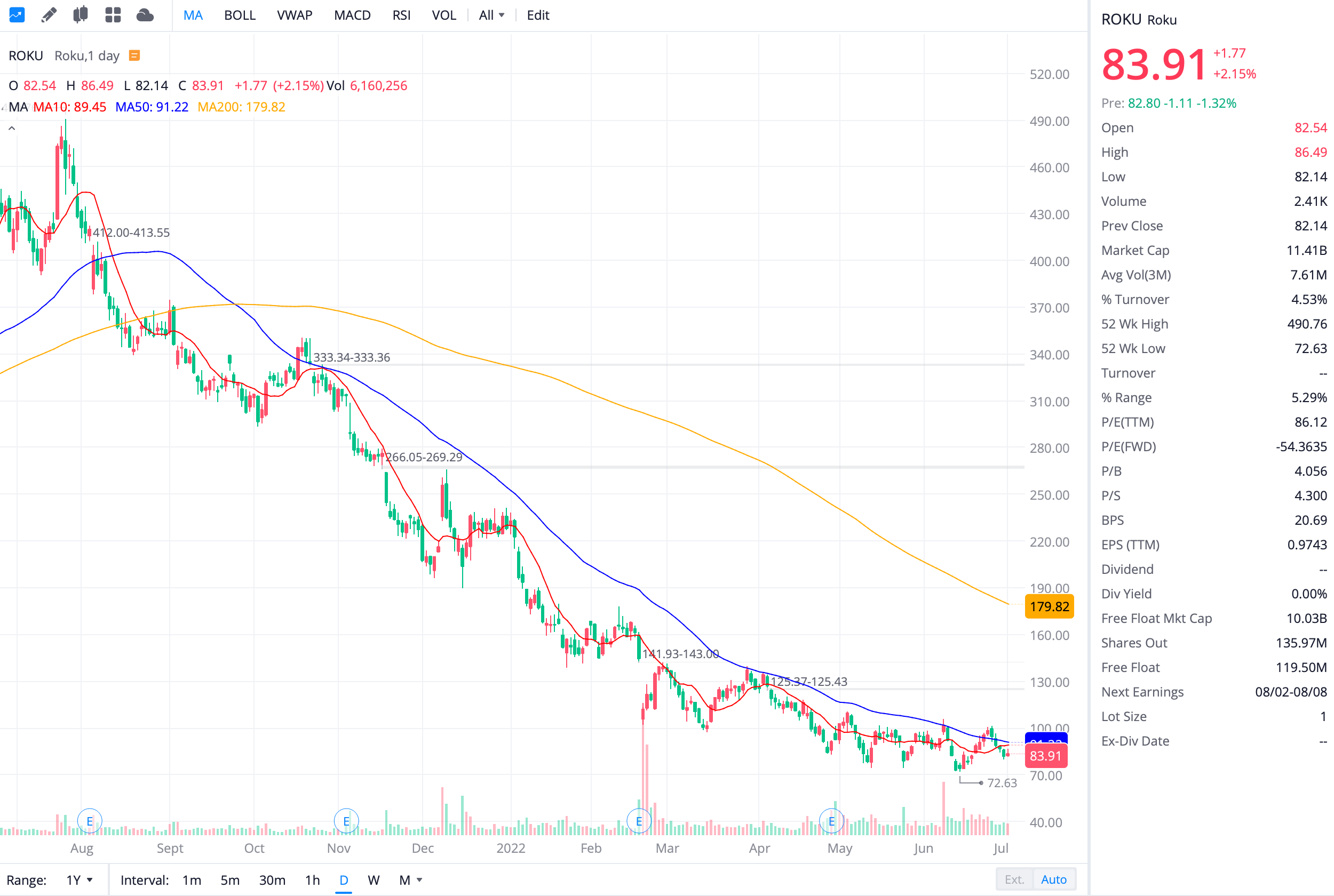This screenshot has width=1334, height=896.
Task: Select the pencil drawing tool
Action: point(49,15)
